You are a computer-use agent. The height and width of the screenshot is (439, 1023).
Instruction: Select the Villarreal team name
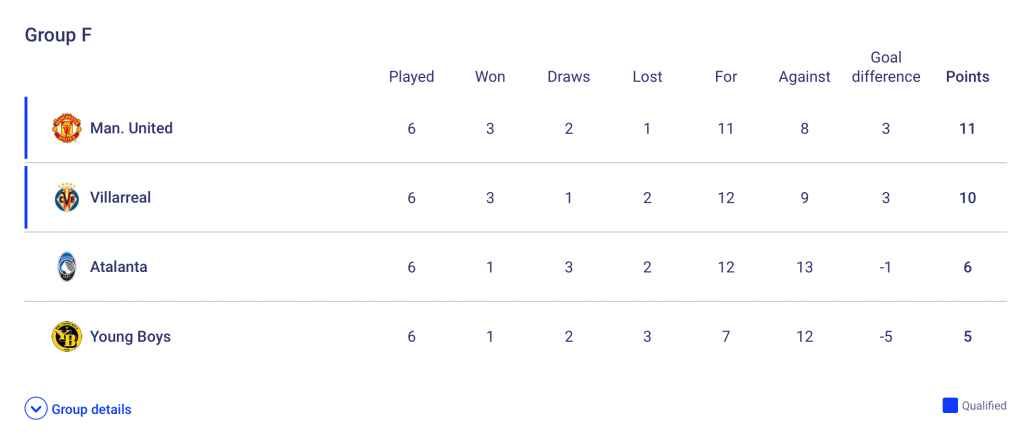point(120,198)
